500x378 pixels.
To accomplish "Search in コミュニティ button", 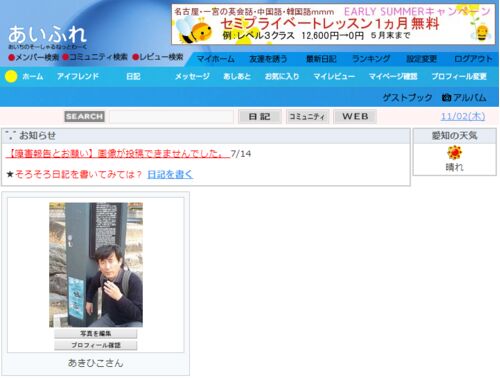I will 307,117.
